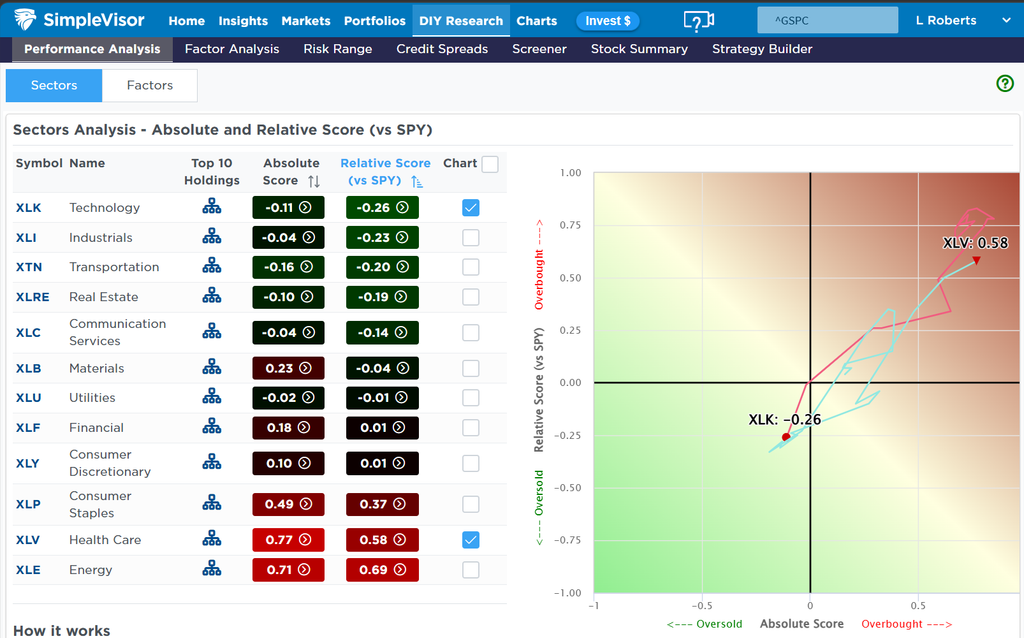Click the green help question mark icon
This screenshot has width=1024, height=638.
(x=1005, y=84)
